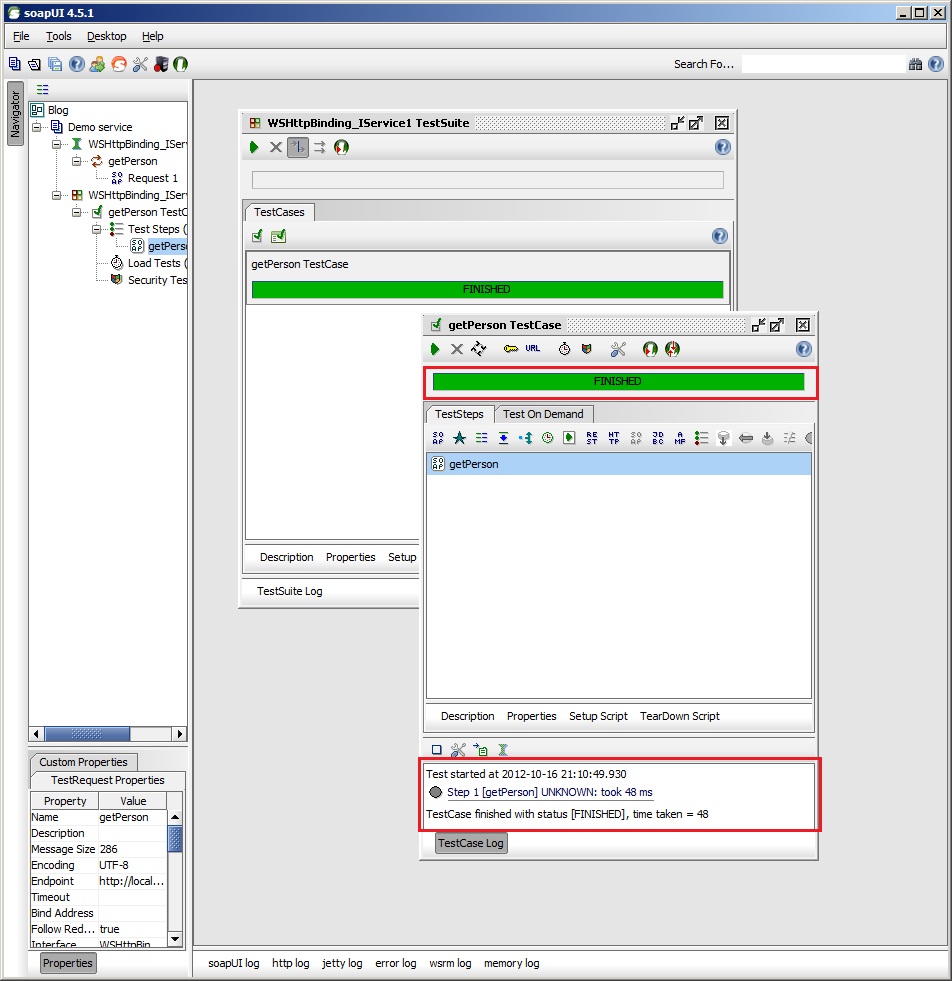This screenshot has height=981, width=952.
Task: Cancel the TestSuite run with X icon
Action: pos(276,147)
